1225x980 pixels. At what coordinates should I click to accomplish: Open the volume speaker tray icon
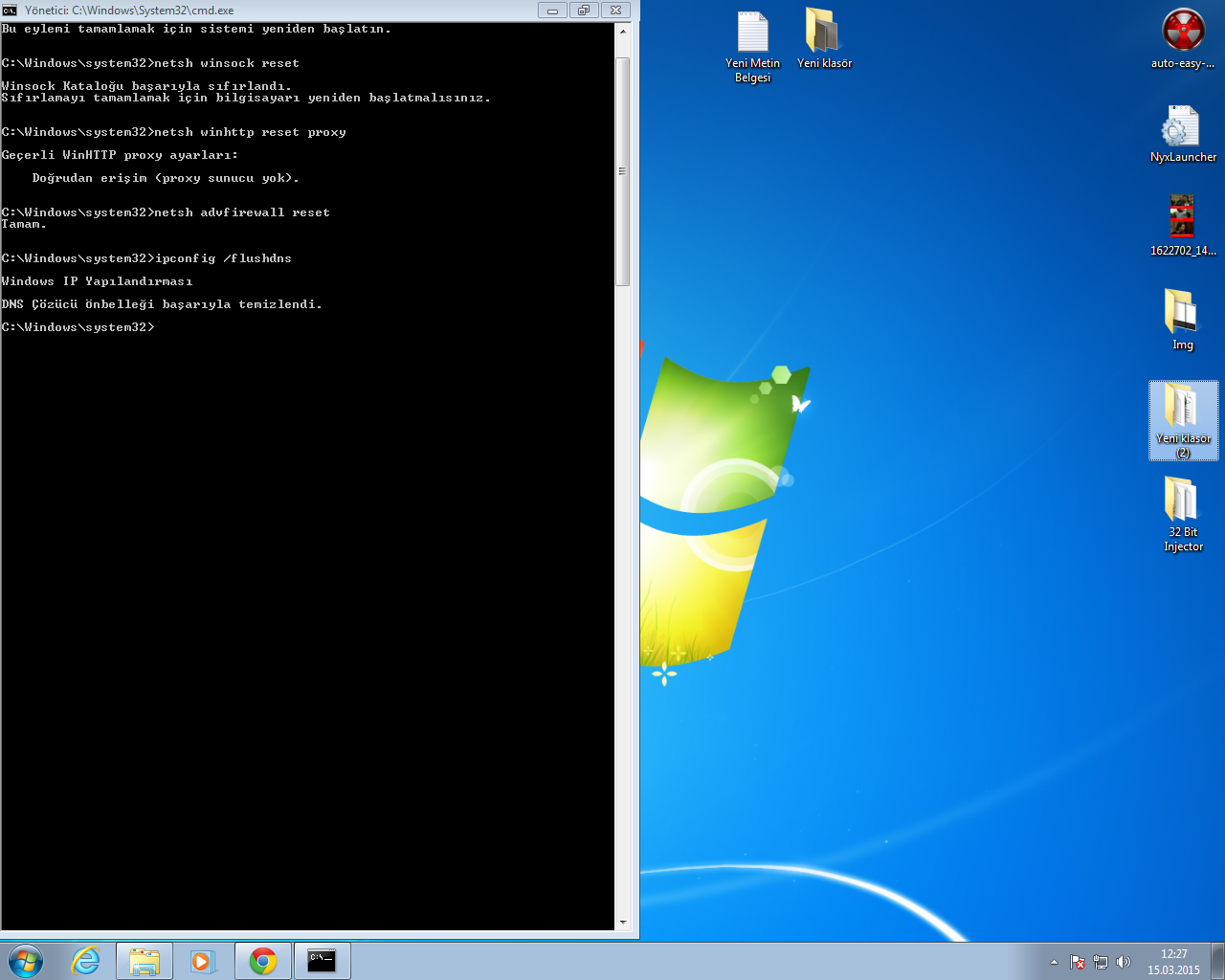[x=1124, y=962]
